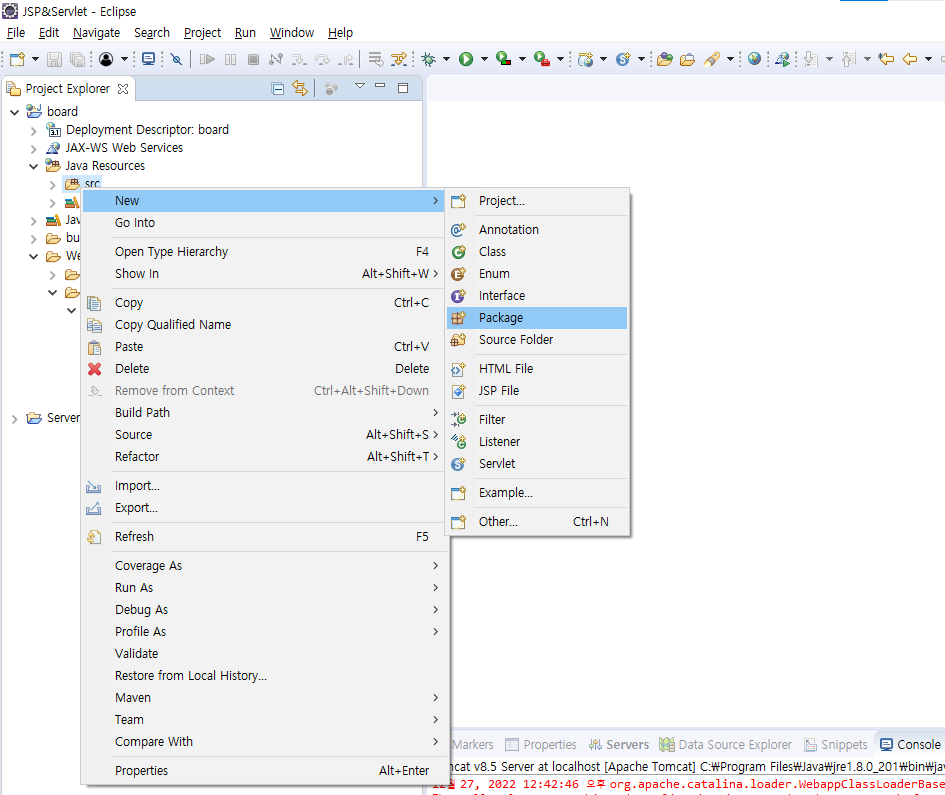Click Collapse All in Project Explorer
The image size is (945, 795).
tap(277, 89)
